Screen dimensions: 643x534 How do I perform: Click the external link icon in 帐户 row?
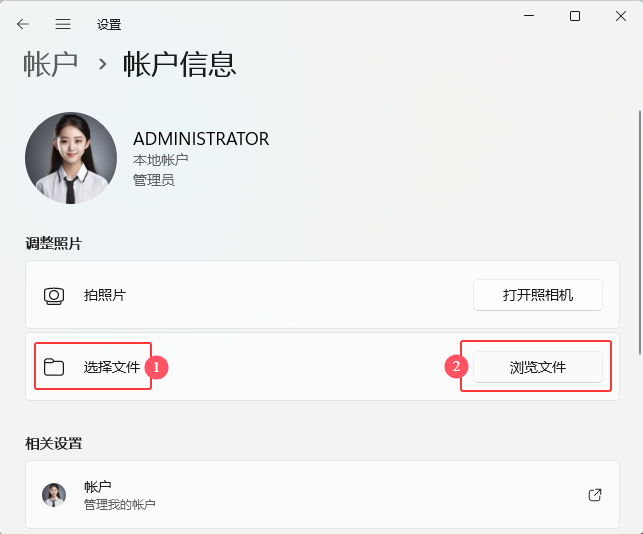pyautogui.click(x=595, y=495)
